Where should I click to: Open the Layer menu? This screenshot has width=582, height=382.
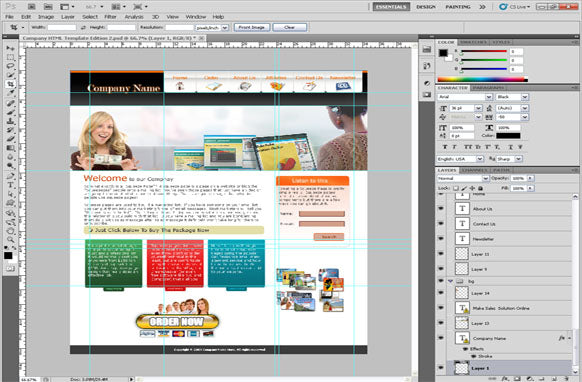pyautogui.click(x=68, y=17)
